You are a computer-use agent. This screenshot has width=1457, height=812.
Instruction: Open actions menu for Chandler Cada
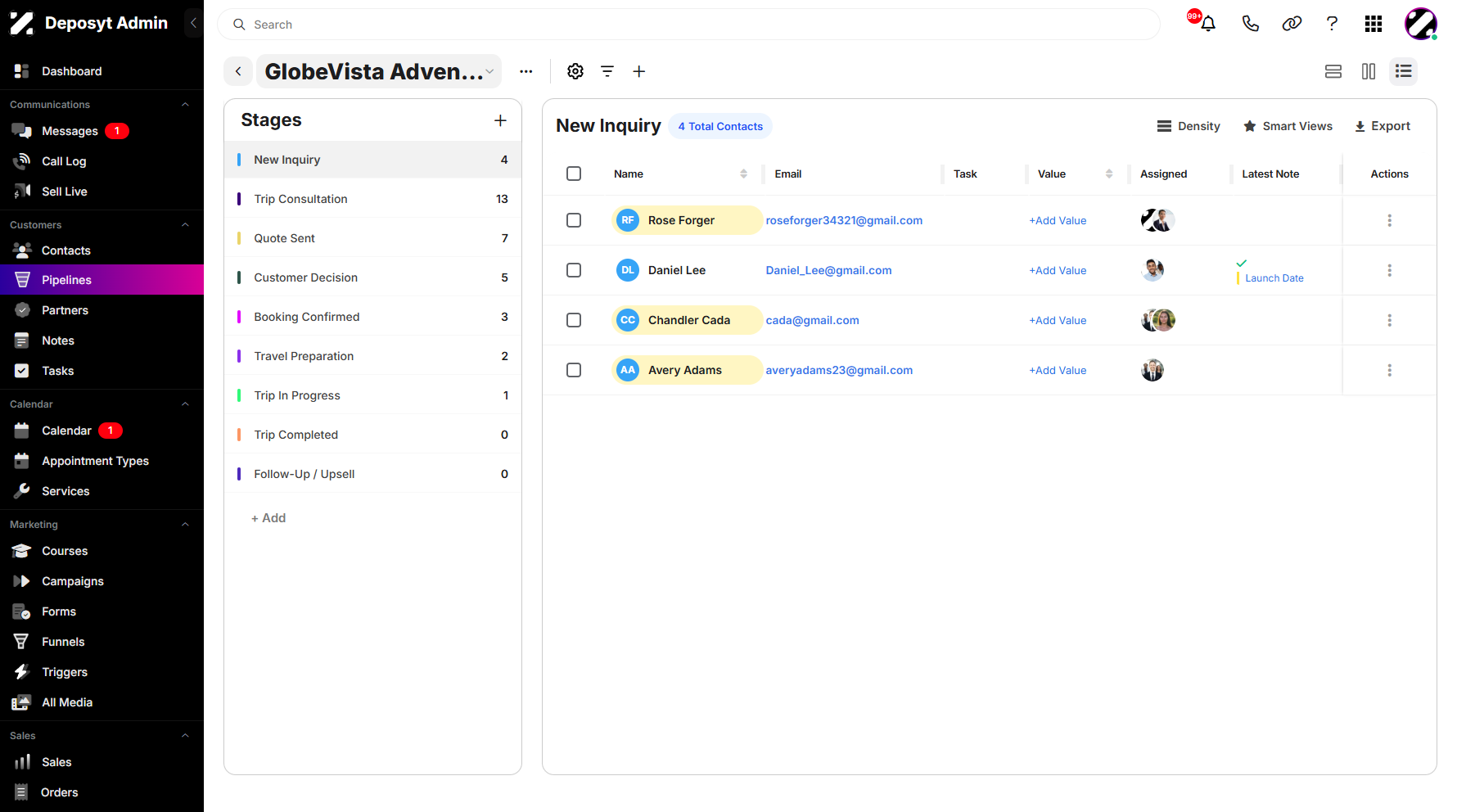pyautogui.click(x=1389, y=320)
